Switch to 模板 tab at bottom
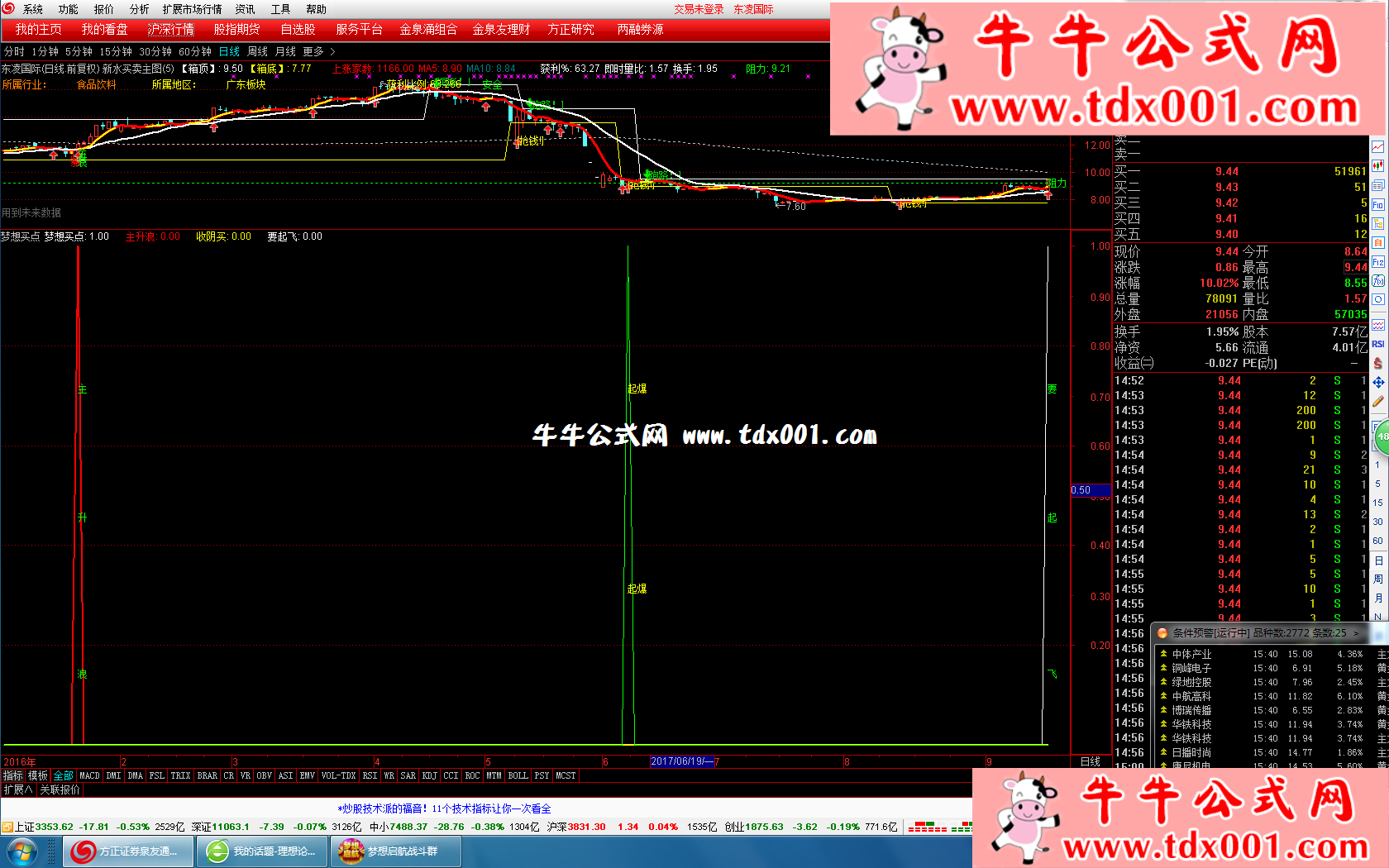 [38, 775]
